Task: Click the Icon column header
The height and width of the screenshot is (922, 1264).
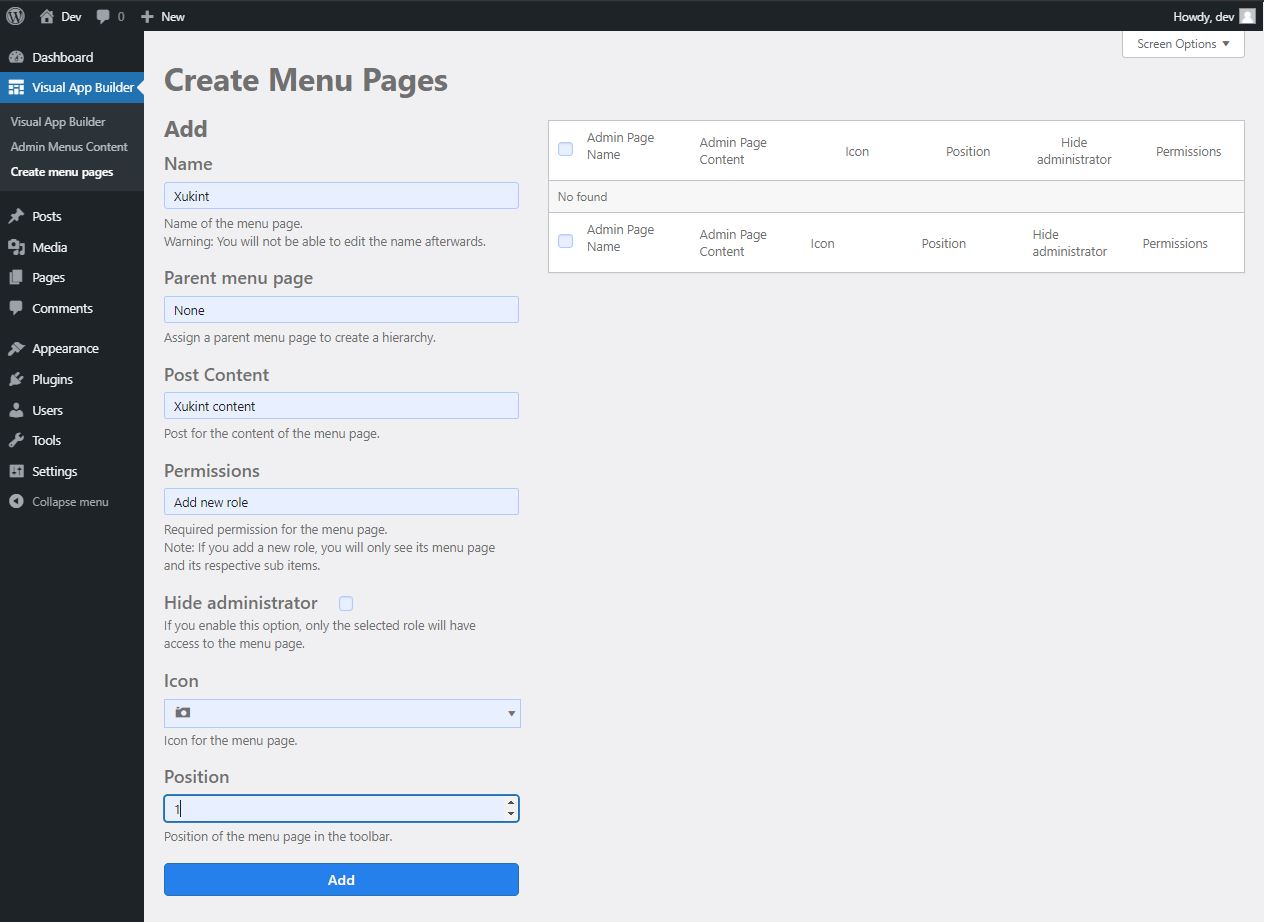Action: pos(857,151)
